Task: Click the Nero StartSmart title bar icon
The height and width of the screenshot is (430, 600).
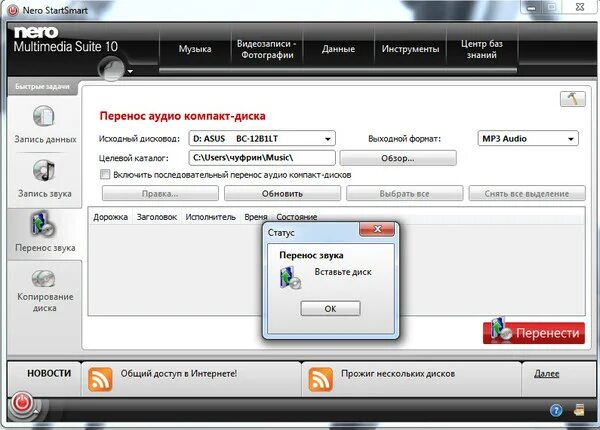Action: point(13,10)
